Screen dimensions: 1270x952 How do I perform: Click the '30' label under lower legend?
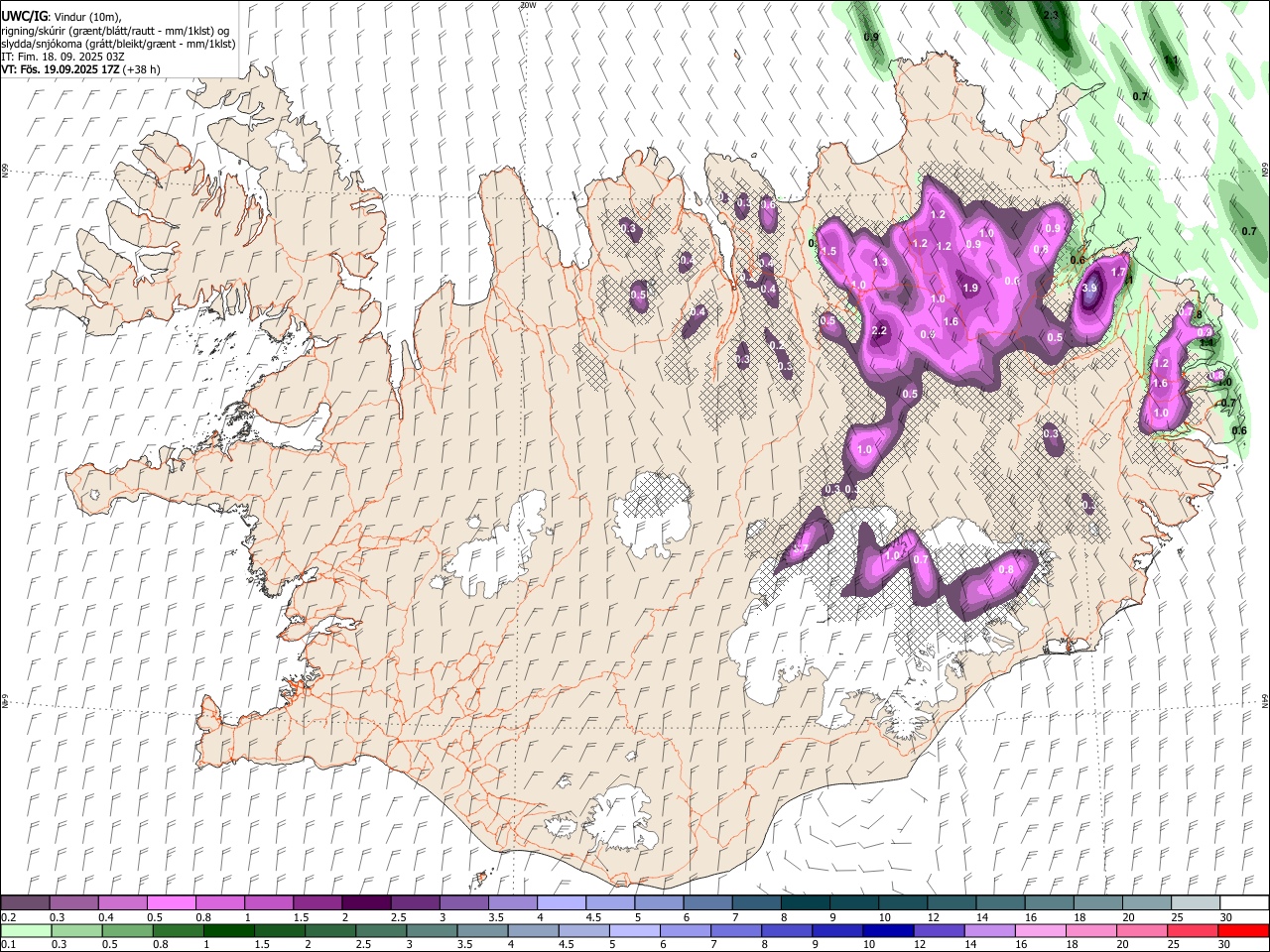pyautogui.click(x=1225, y=945)
